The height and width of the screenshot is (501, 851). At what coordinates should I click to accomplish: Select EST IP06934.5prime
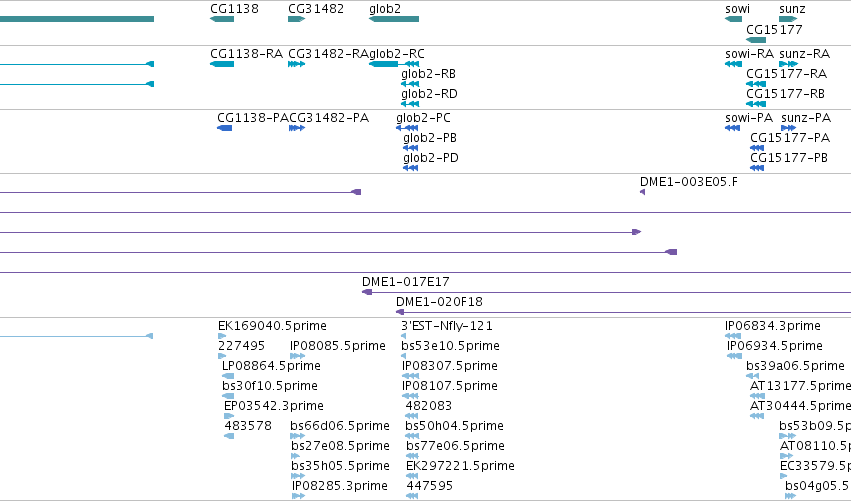pyautogui.click(x=734, y=357)
